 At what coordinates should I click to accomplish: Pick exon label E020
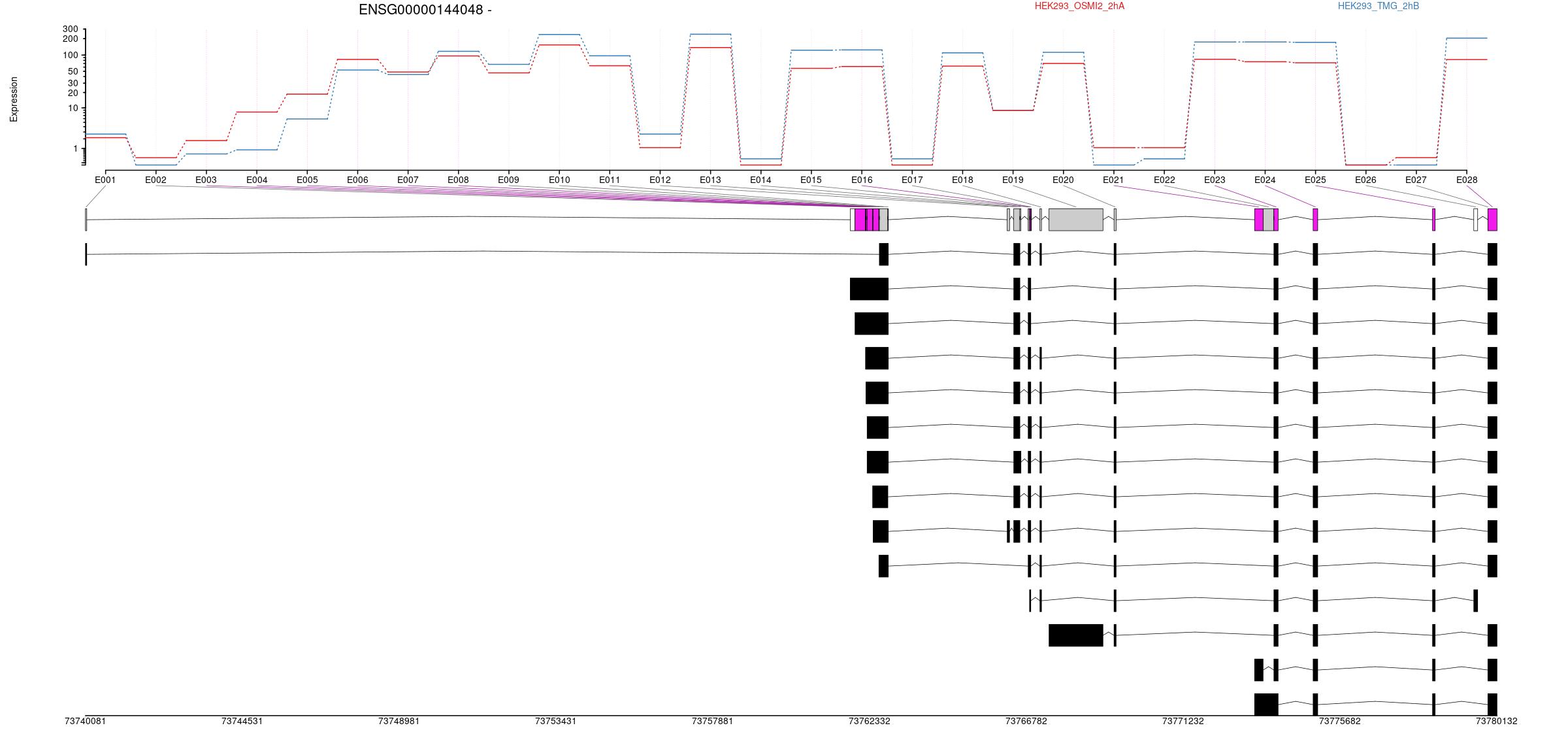coord(1063,180)
